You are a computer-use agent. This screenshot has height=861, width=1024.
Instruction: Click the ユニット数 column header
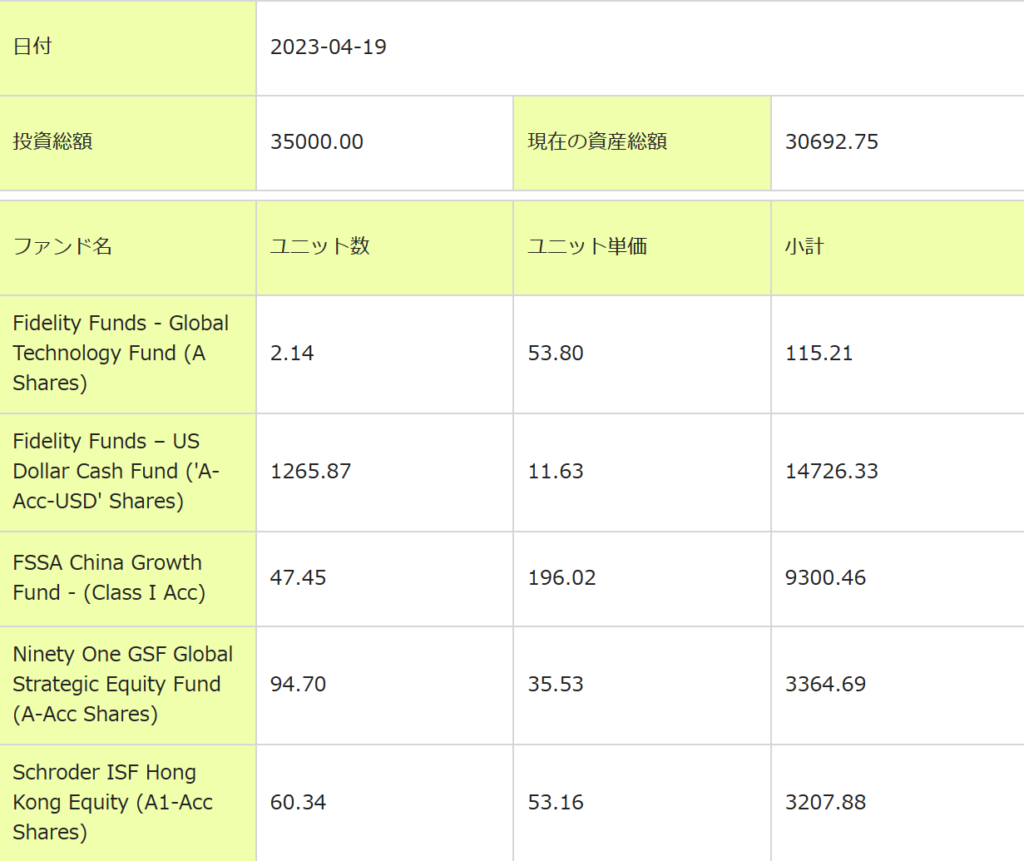coord(320,247)
